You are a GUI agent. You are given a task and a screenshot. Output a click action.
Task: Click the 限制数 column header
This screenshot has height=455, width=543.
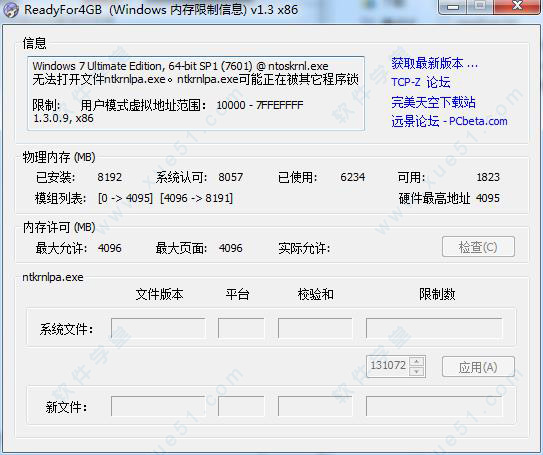point(437,294)
